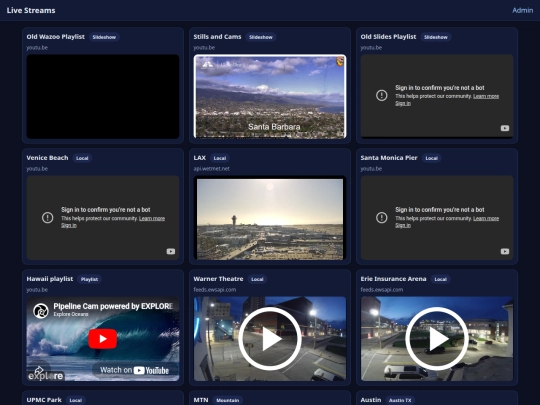Screen dimensions: 540x405
Task: Click the Local tag on Erie Insurance Arena
Action: tap(440, 279)
